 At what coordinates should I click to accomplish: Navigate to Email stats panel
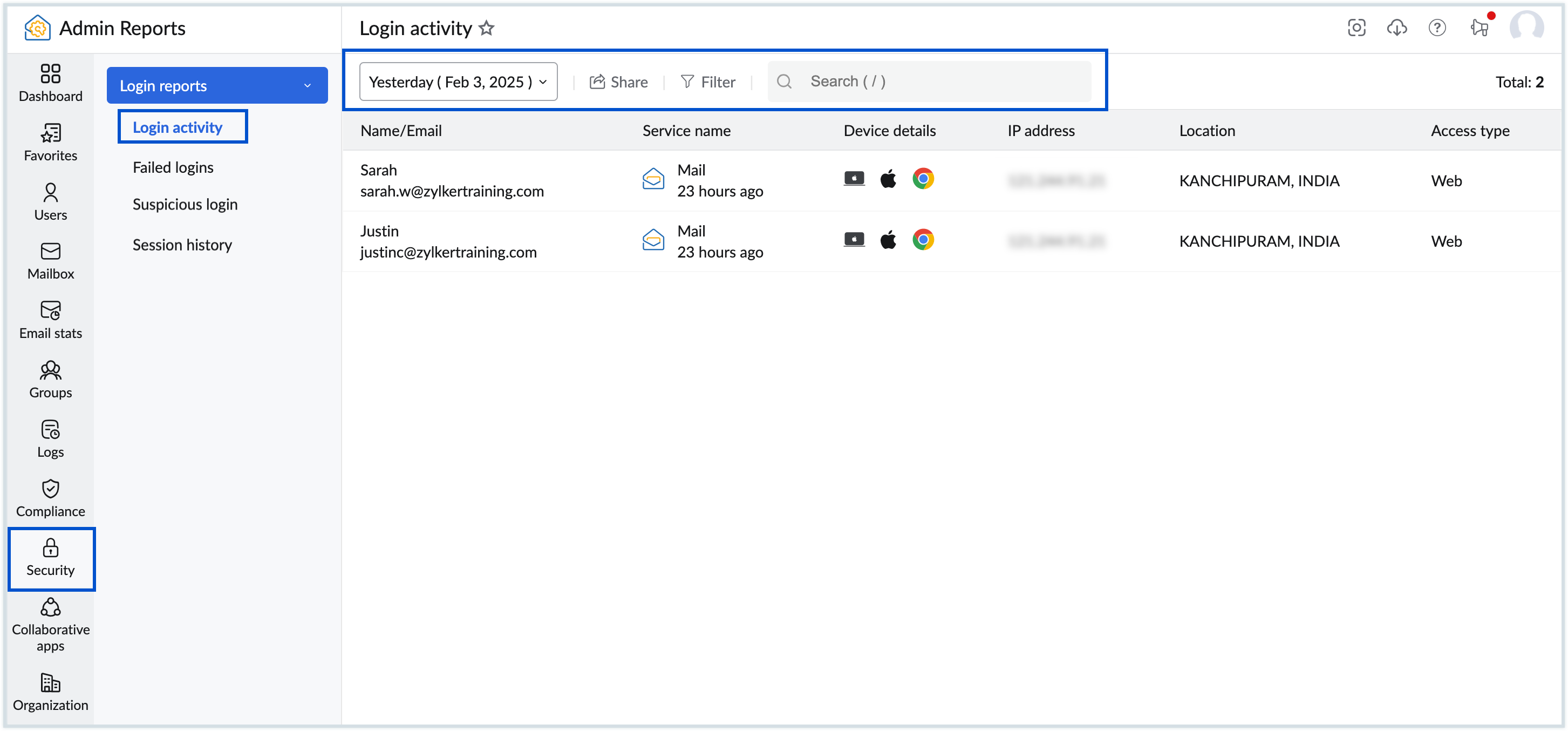(50, 319)
